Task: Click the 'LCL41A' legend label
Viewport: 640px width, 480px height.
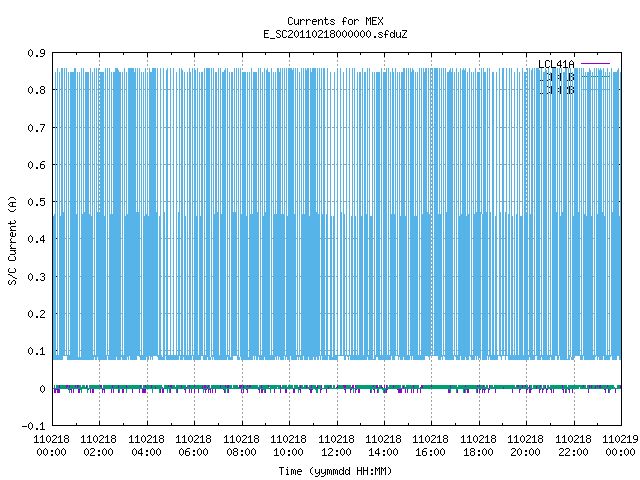Action: click(556, 64)
